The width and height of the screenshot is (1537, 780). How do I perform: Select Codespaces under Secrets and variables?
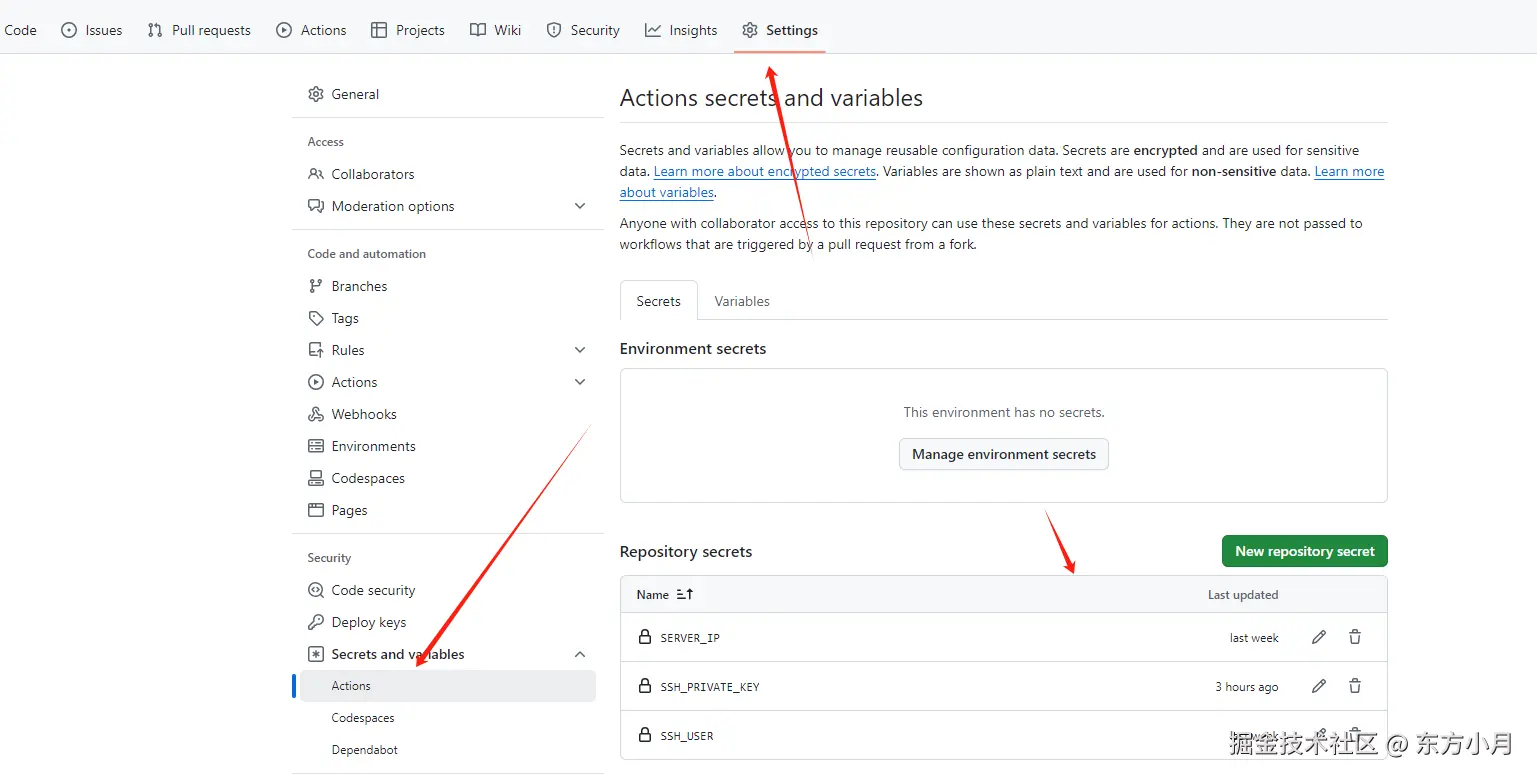[x=363, y=718]
